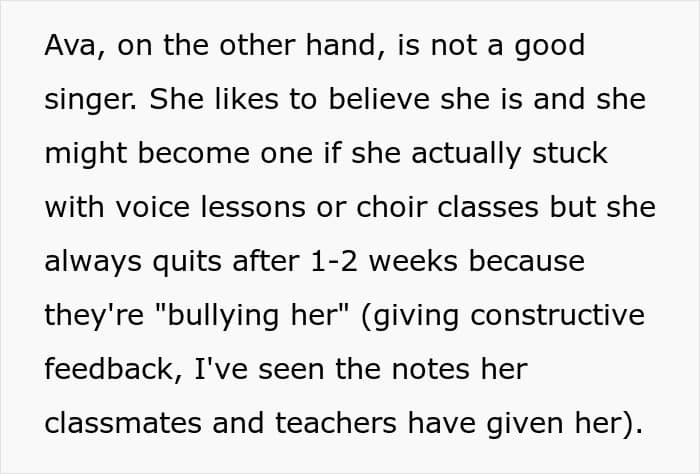700x474 pixels.
Task: Click the phrase "on the other hand"
Action: click(246, 45)
